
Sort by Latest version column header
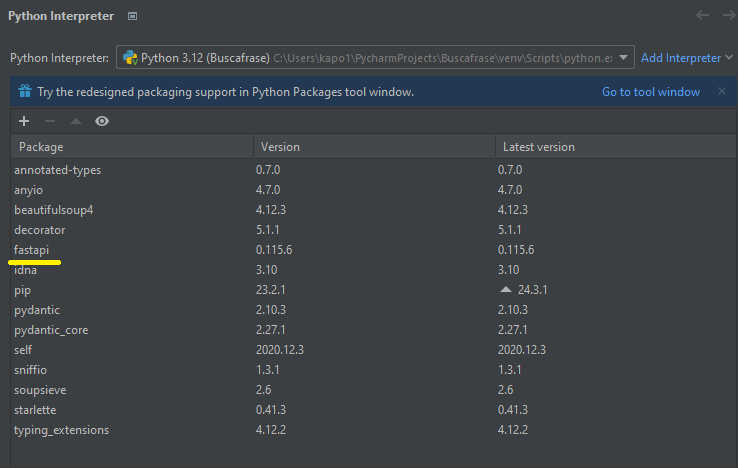pyautogui.click(x=616, y=147)
